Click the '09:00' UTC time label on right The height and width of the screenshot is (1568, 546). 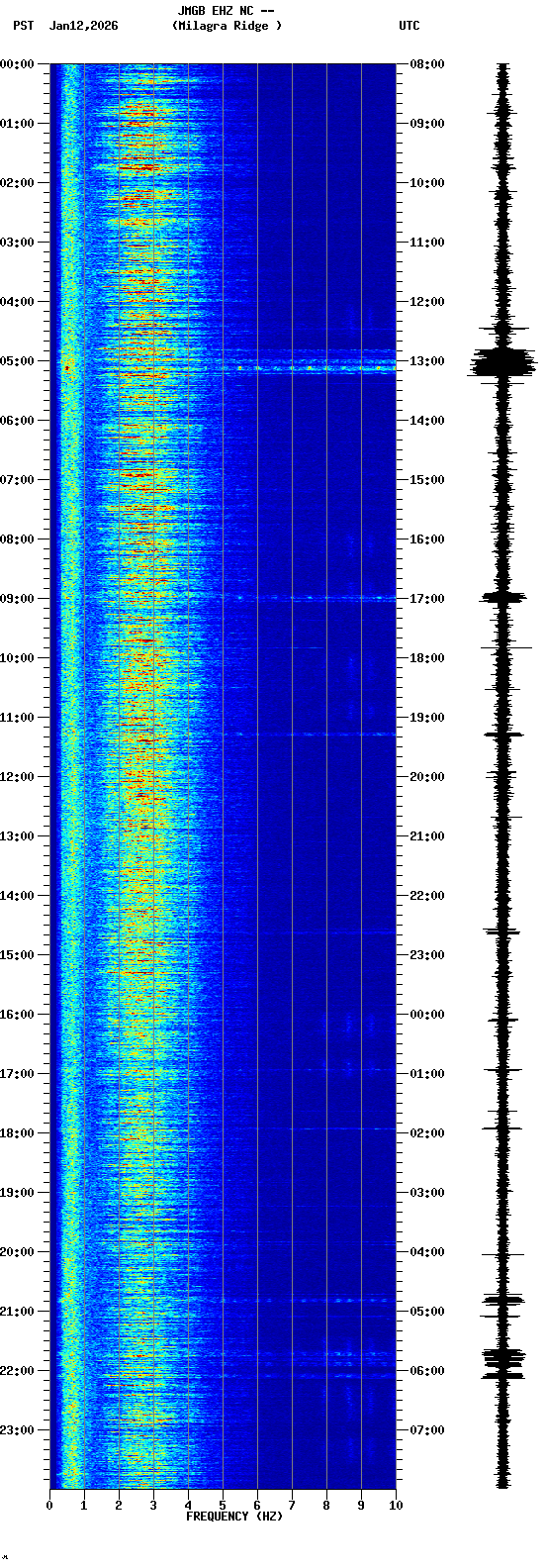click(x=427, y=124)
